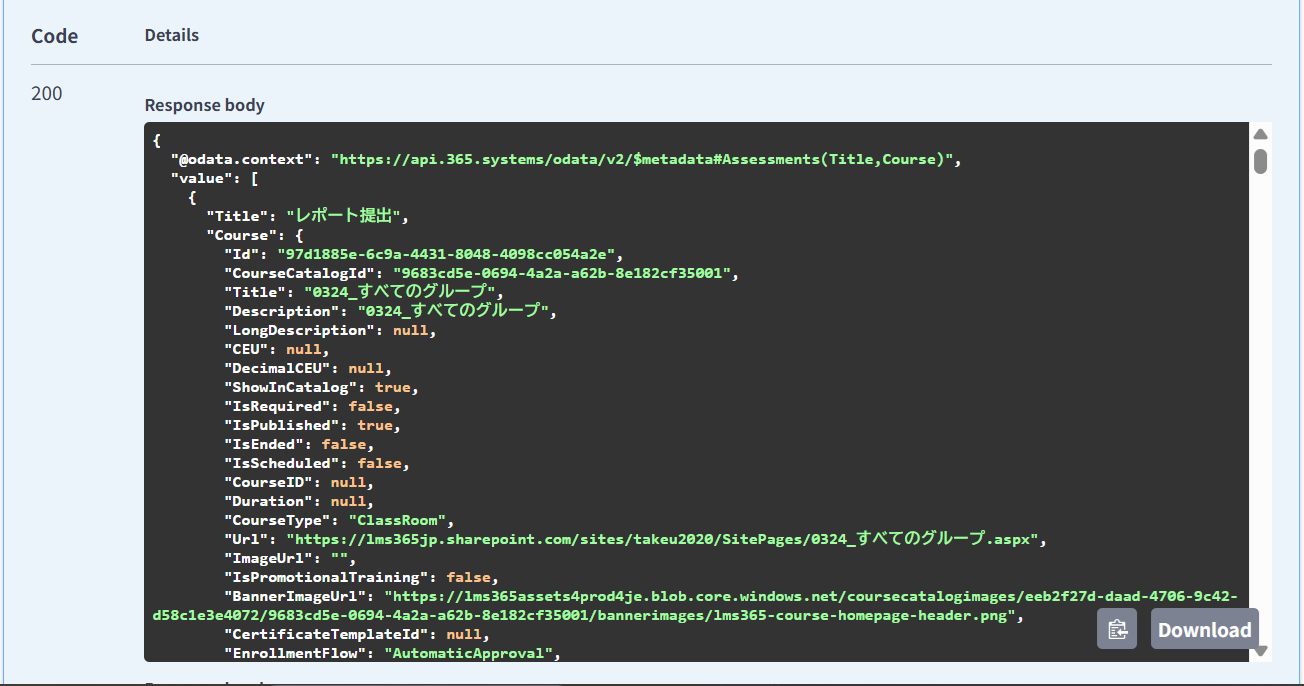Click the "レポート提出" title value
This screenshot has height=686, width=1304.
[x=344, y=216]
